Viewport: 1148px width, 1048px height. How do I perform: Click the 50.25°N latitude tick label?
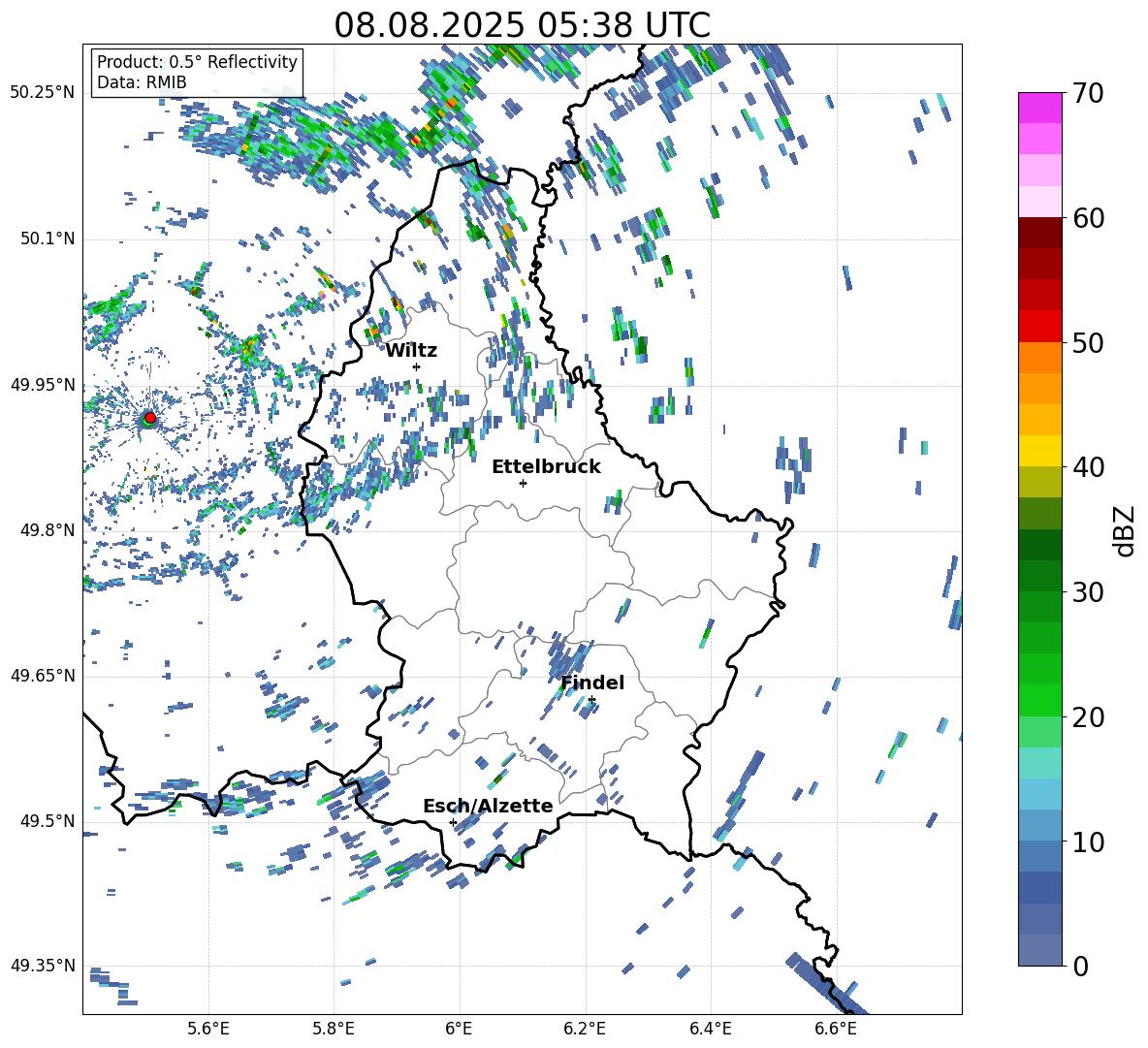coord(43,93)
